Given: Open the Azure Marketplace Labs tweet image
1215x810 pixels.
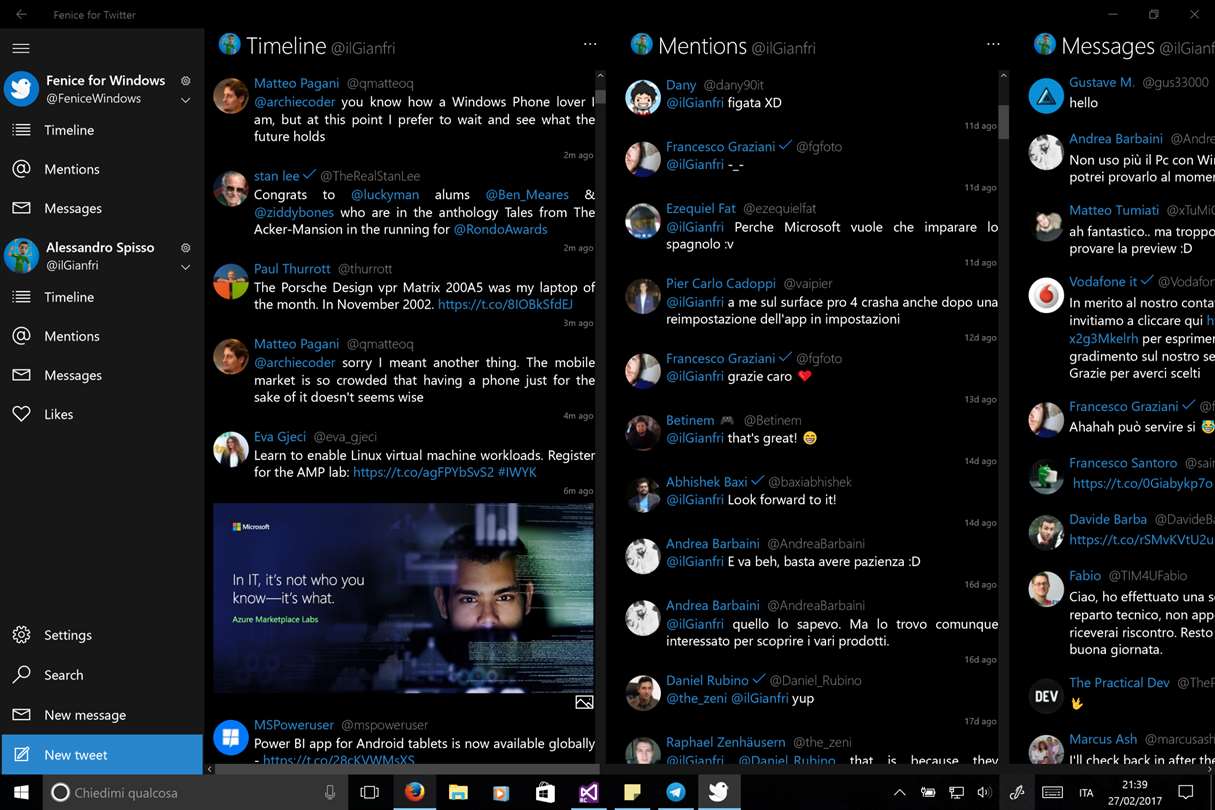Looking at the screenshot, I should (403, 598).
